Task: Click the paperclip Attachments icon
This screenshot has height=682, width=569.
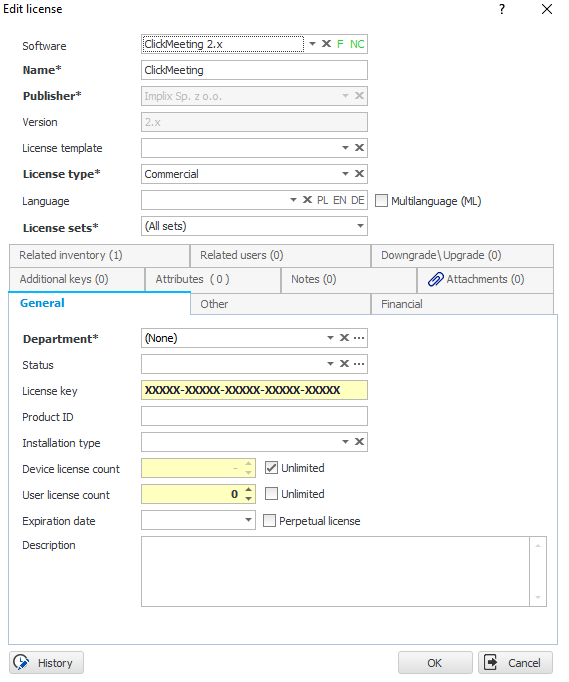Action: 435,279
